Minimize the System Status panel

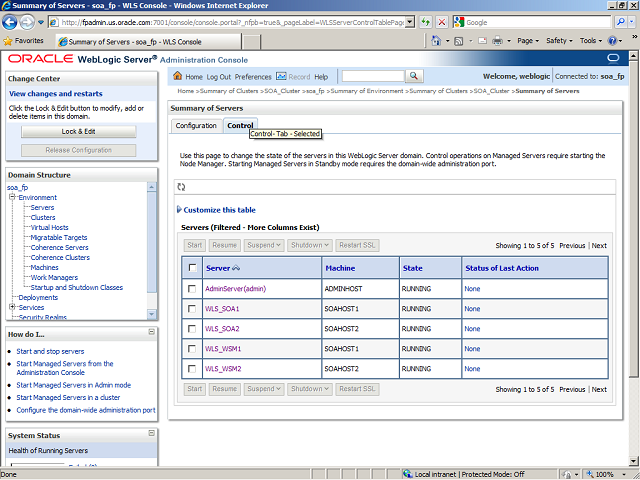152,435
